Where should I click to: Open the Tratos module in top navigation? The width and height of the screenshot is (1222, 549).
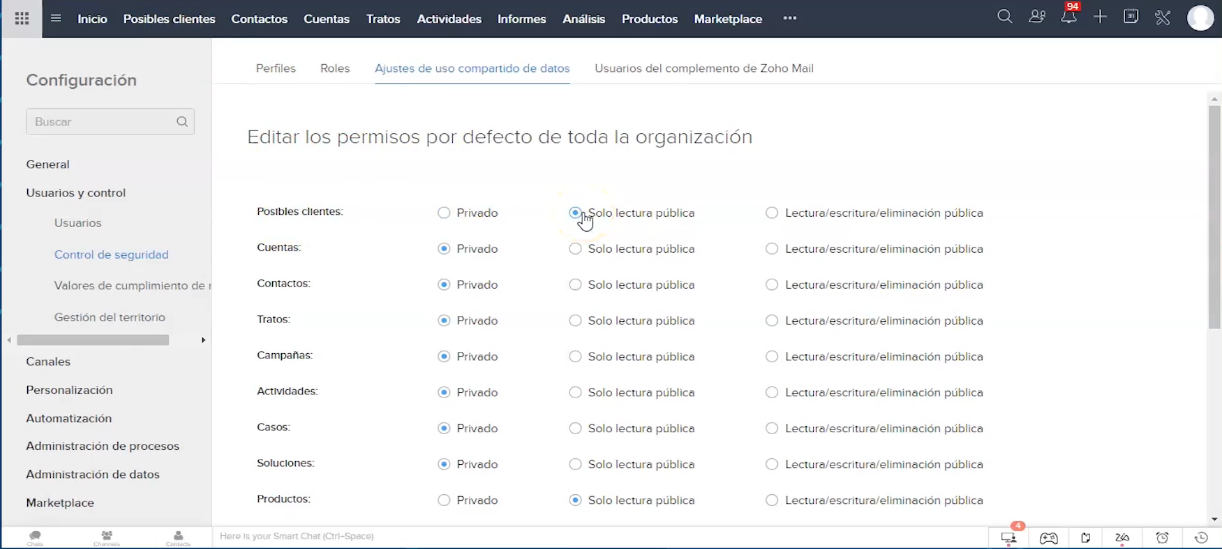point(383,18)
